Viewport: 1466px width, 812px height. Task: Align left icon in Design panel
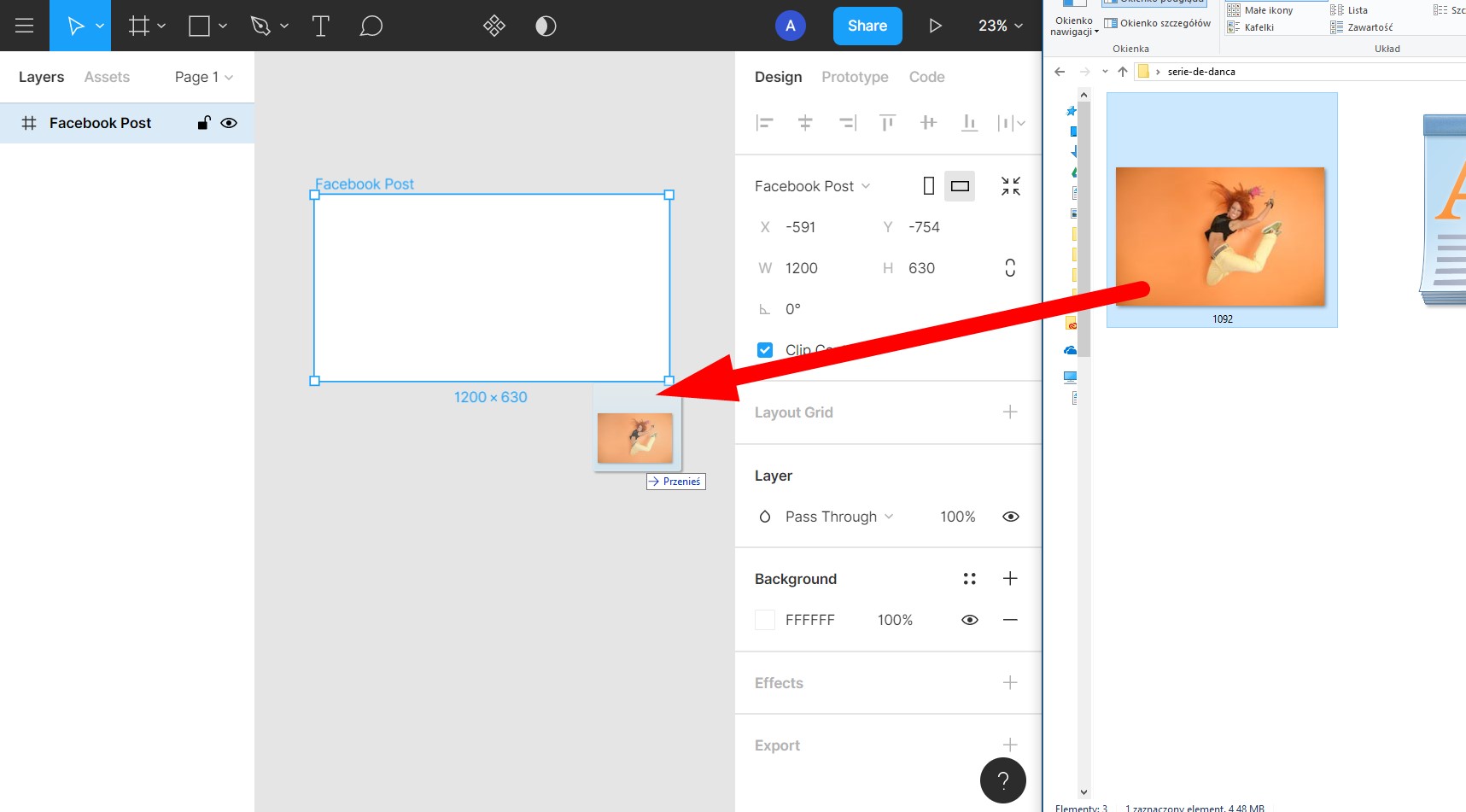click(x=764, y=123)
